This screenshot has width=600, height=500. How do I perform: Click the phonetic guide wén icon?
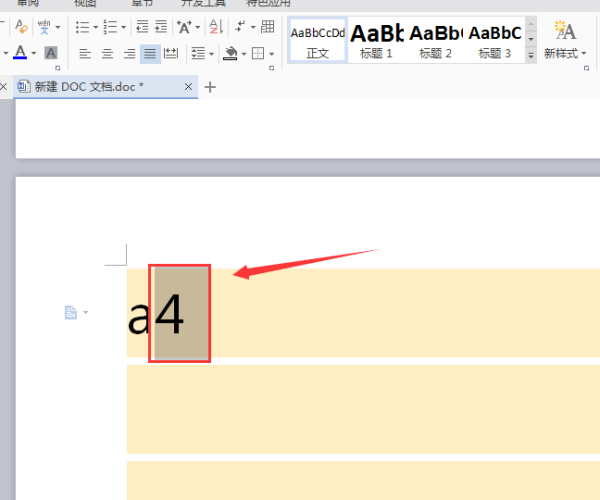point(44,27)
